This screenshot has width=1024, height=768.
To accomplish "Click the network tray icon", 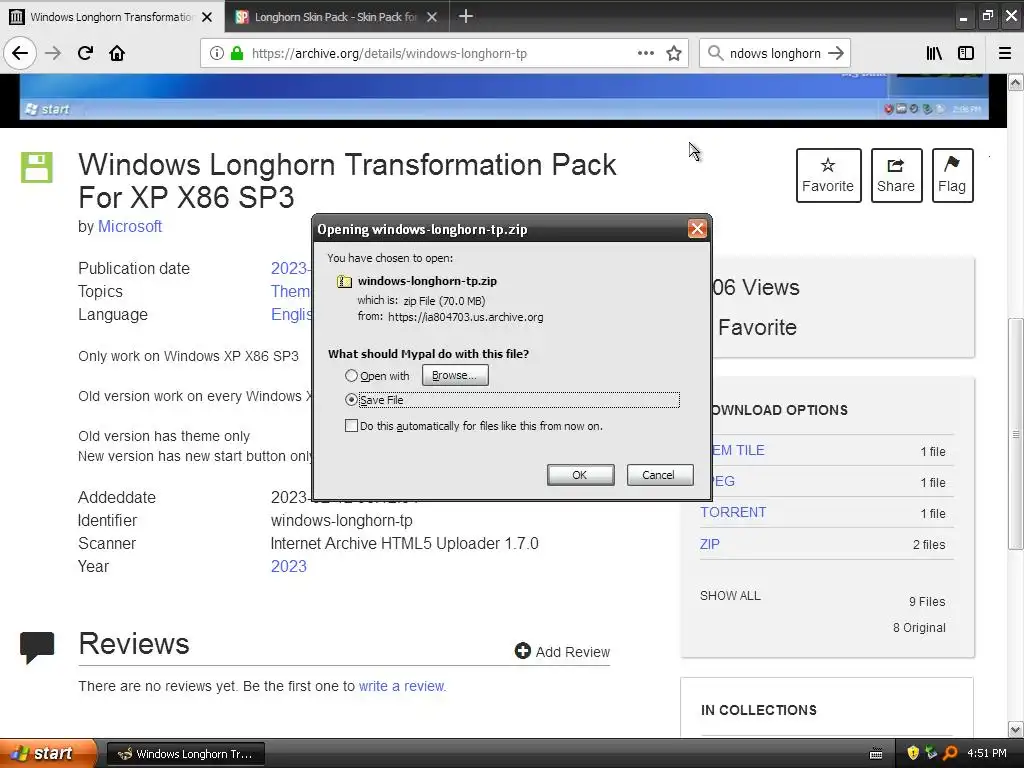I will pos(932,753).
